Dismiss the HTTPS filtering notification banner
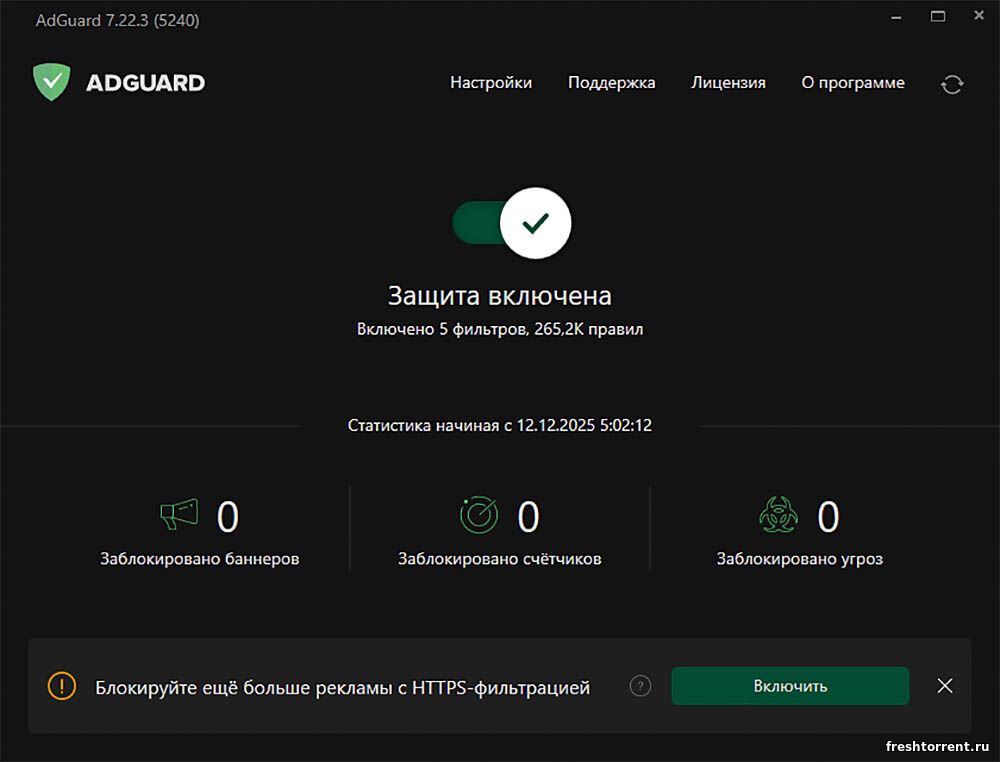Image resolution: width=1000 pixels, height=762 pixels. point(945,686)
